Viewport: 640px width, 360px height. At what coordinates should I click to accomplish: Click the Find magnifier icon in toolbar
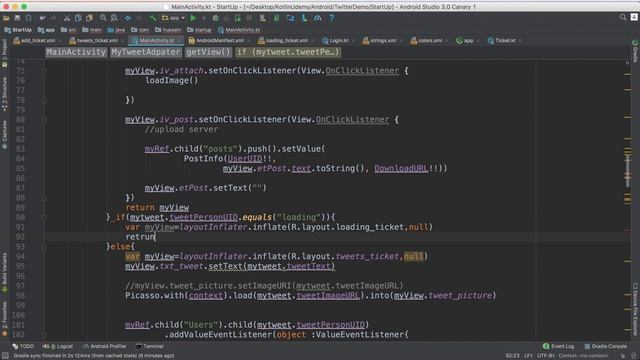click(x=103, y=18)
